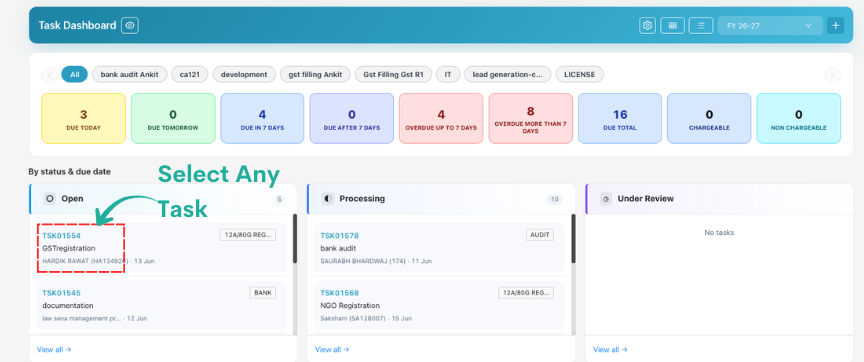Open the FY 26-27 year dropdown
Screen dimensions: 864x362
[x=770, y=25]
